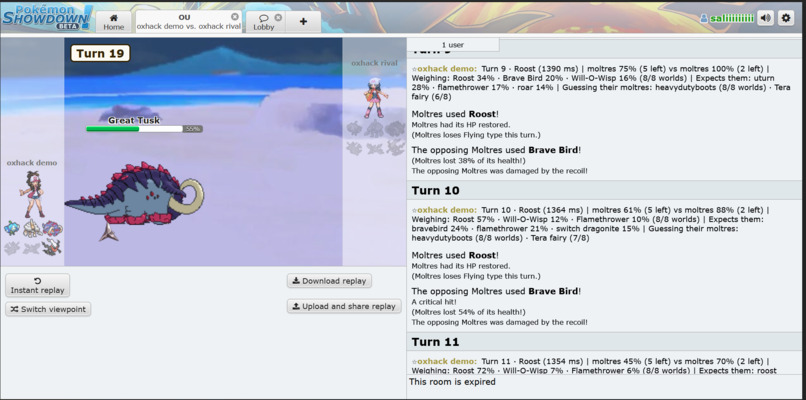This screenshot has height=400, width=806.
Task: Click the shuffle icon on Switch viewpoint
Action: click(14, 309)
